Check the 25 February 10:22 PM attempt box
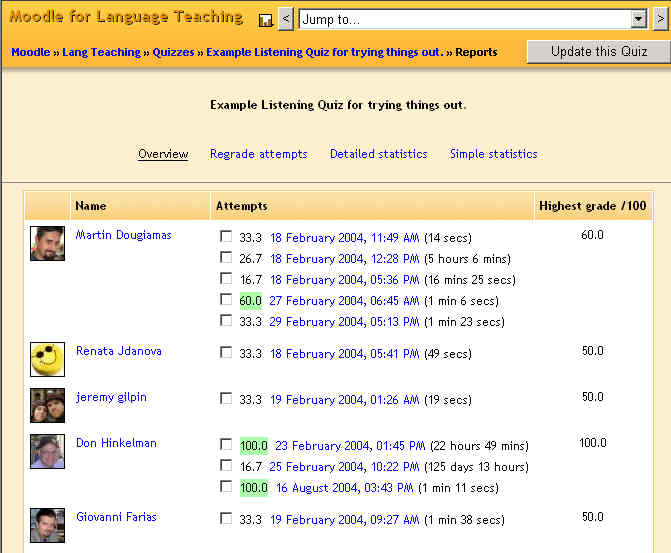The image size is (671, 553). 226,465
